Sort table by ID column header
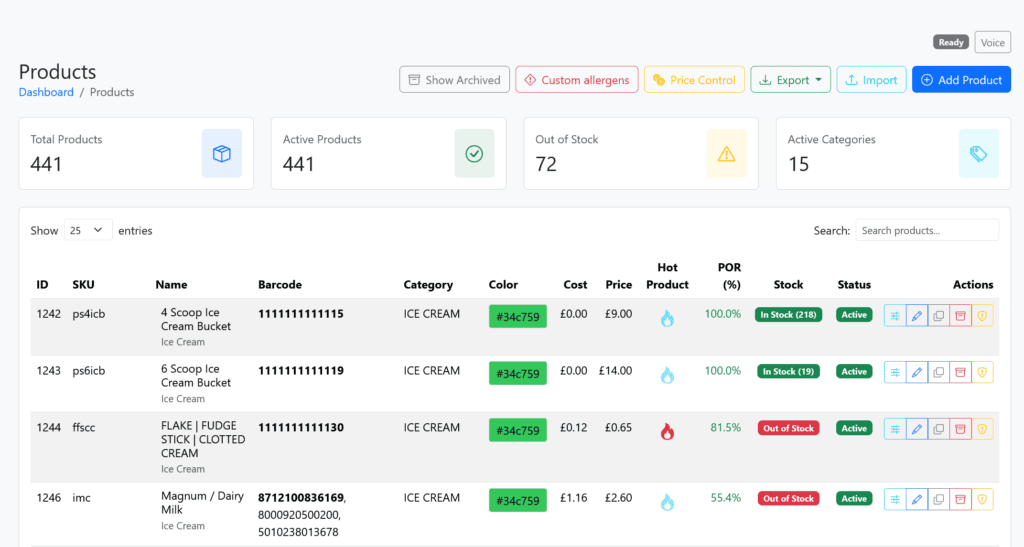1024x547 pixels. click(42, 285)
